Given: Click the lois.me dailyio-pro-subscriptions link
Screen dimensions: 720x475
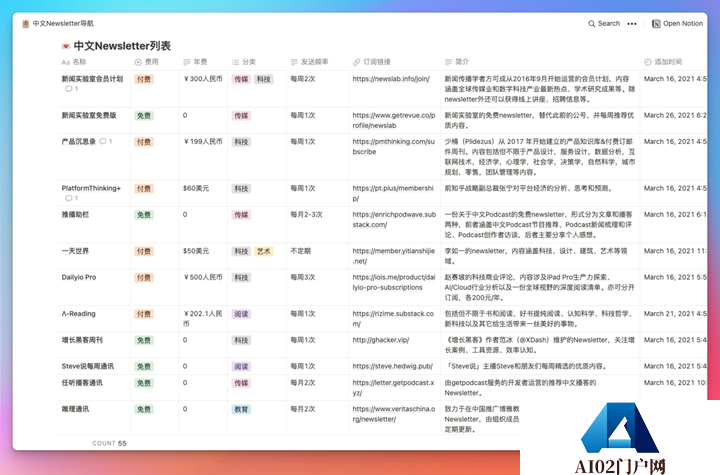Looking at the screenshot, I should [394, 283].
